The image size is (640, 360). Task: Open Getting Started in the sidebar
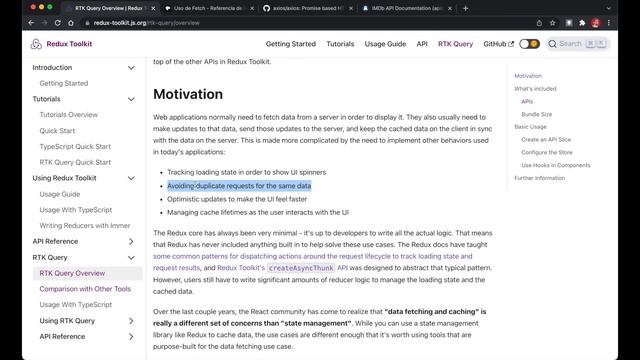[x=64, y=83]
